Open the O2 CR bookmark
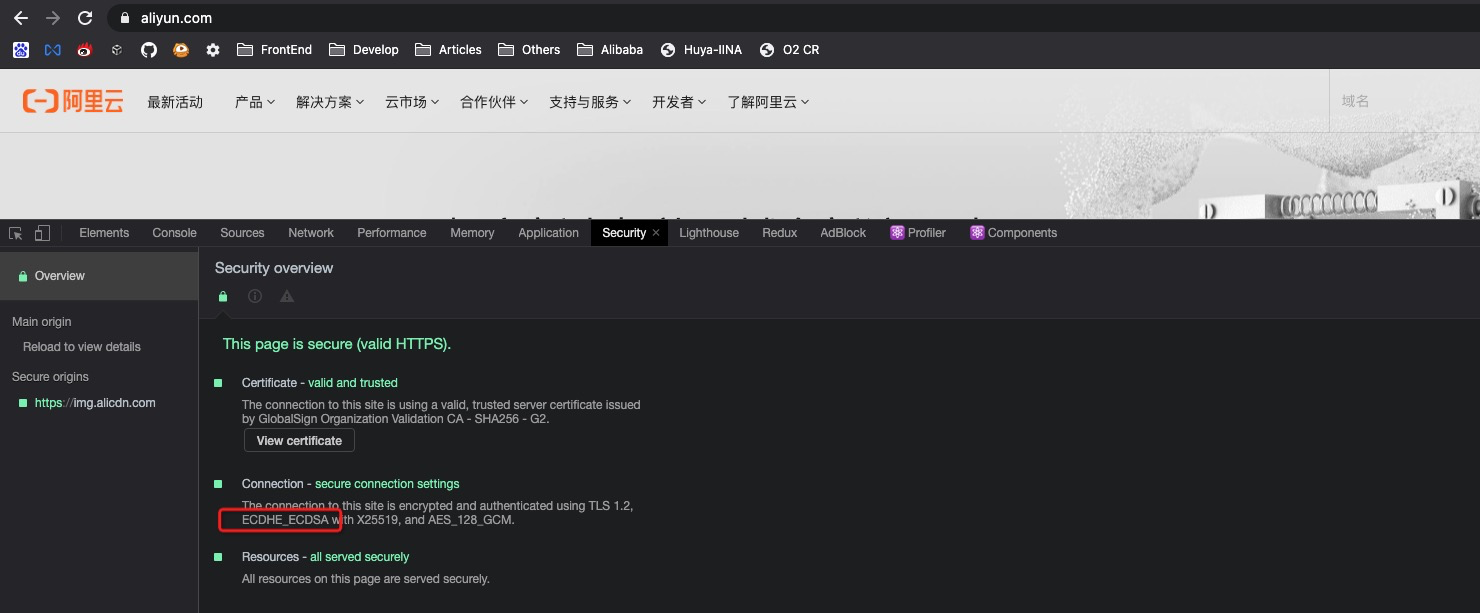The width and height of the screenshot is (1480, 613). coord(789,49)
